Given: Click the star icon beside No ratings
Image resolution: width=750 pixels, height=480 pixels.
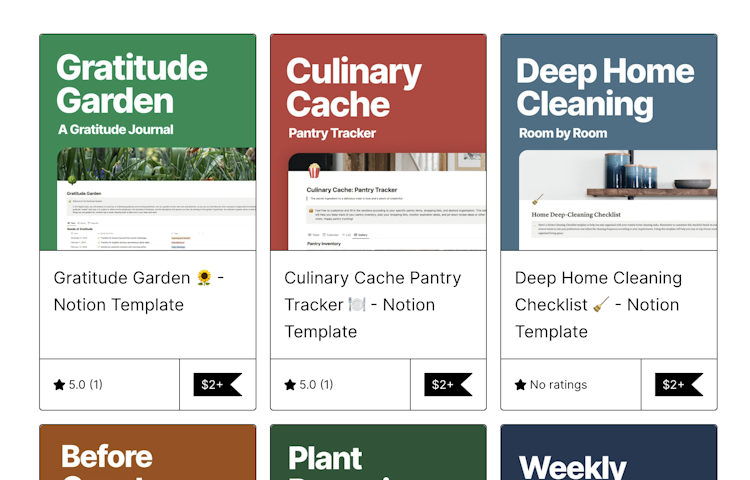Looking at the screenshot, I should (x=520, y=385).
